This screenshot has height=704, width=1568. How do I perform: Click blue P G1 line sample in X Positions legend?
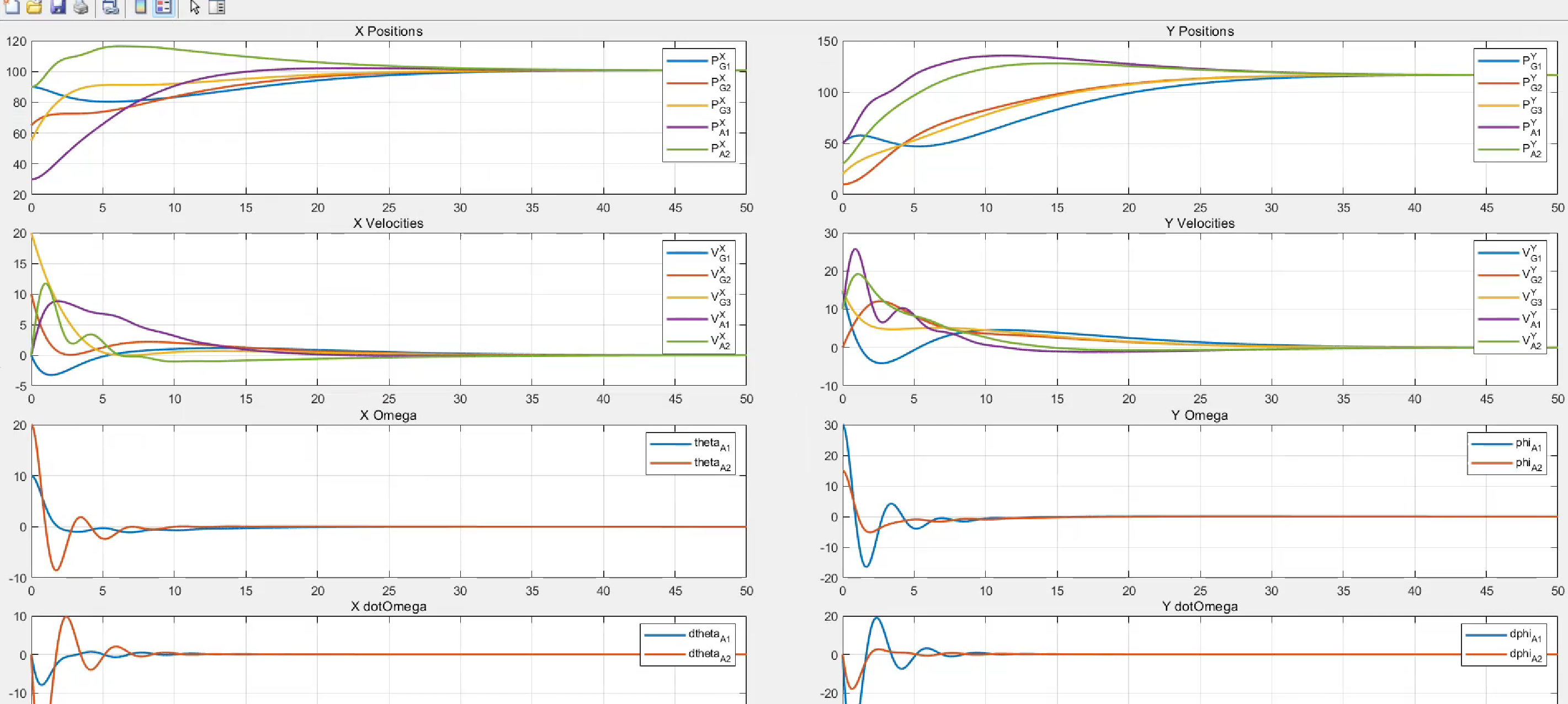click(x=687, y=61)
